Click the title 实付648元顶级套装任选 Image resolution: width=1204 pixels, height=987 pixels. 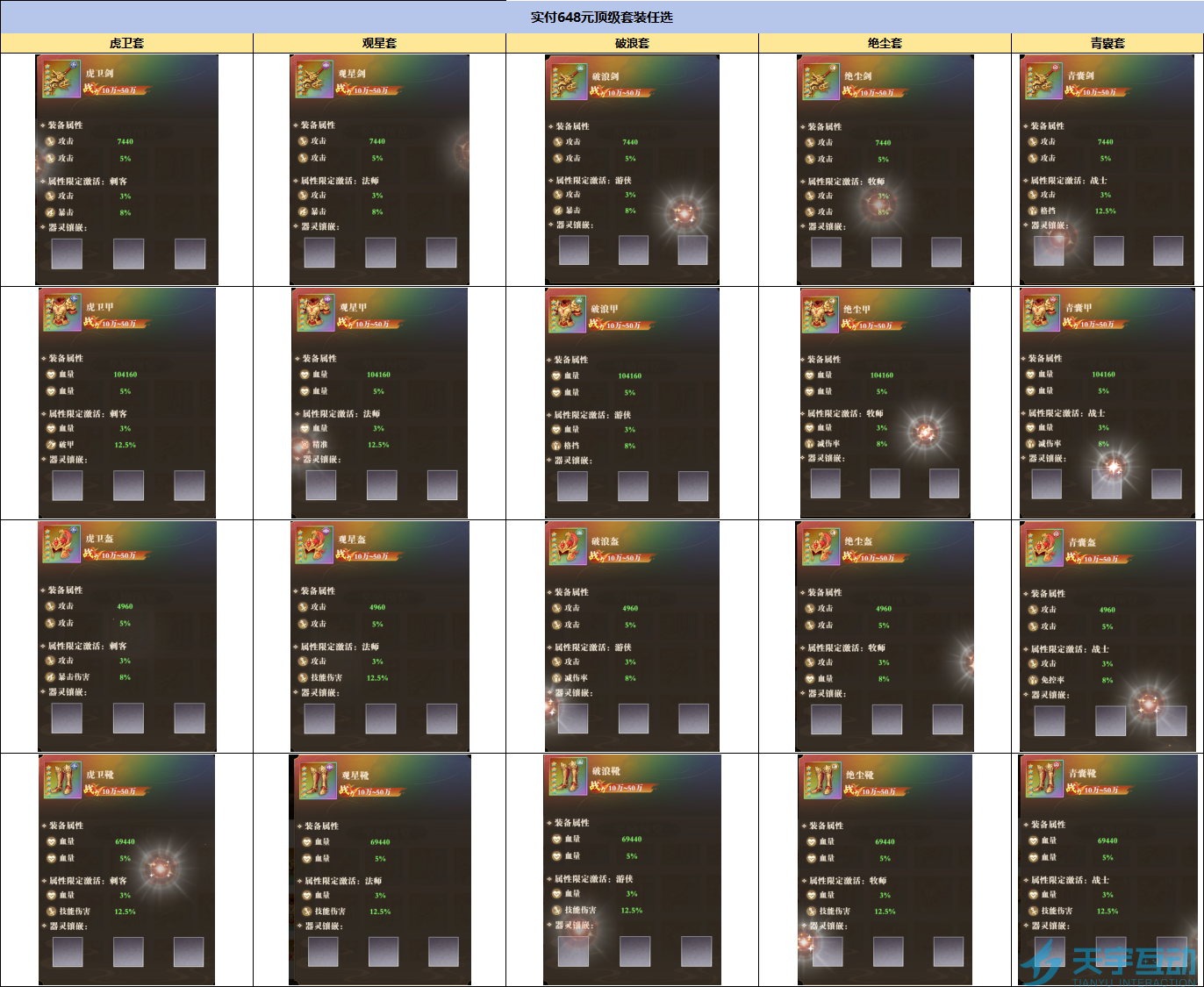(602, 18)
